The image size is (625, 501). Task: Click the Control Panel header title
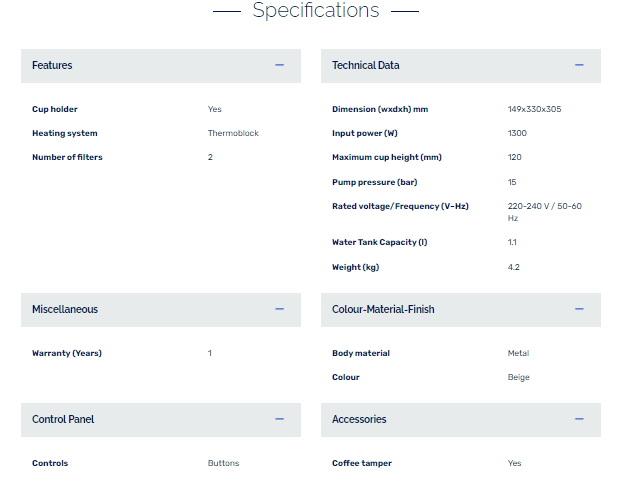pos(63,419)
